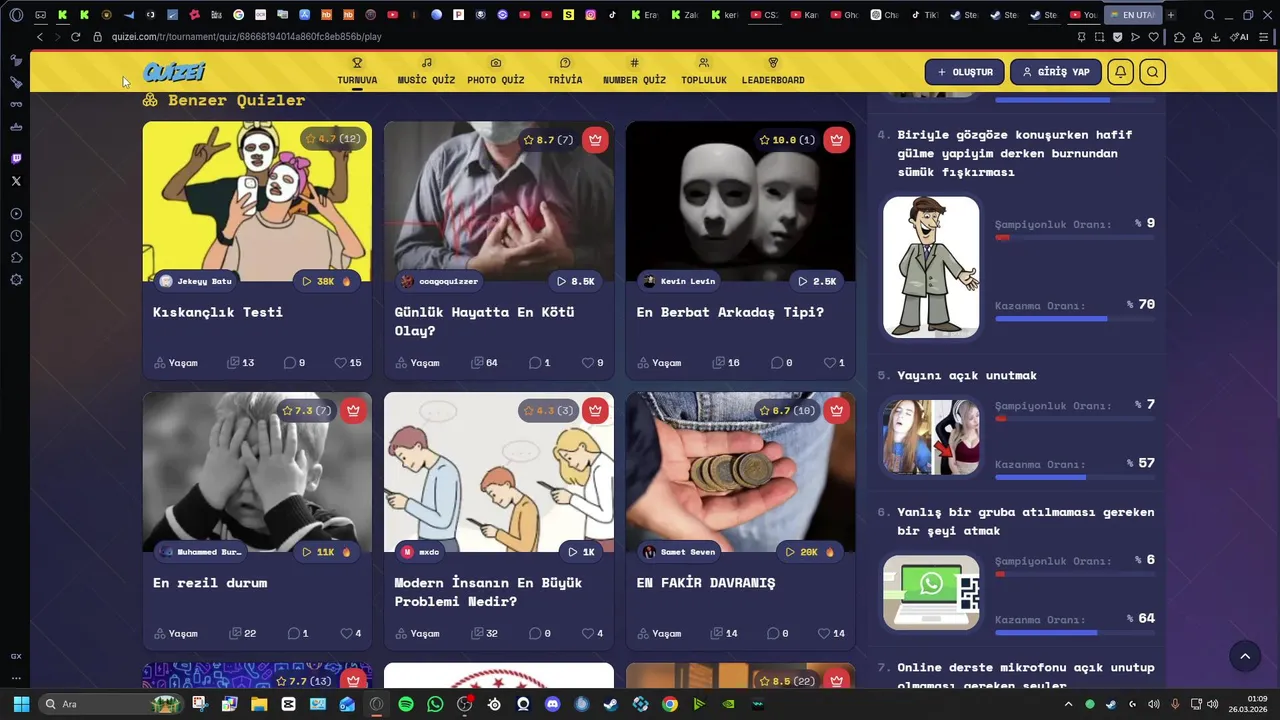Select Number Quiz in navigation
The width and height of the screenshot is (1280, 720).
[x=634, y=71]
